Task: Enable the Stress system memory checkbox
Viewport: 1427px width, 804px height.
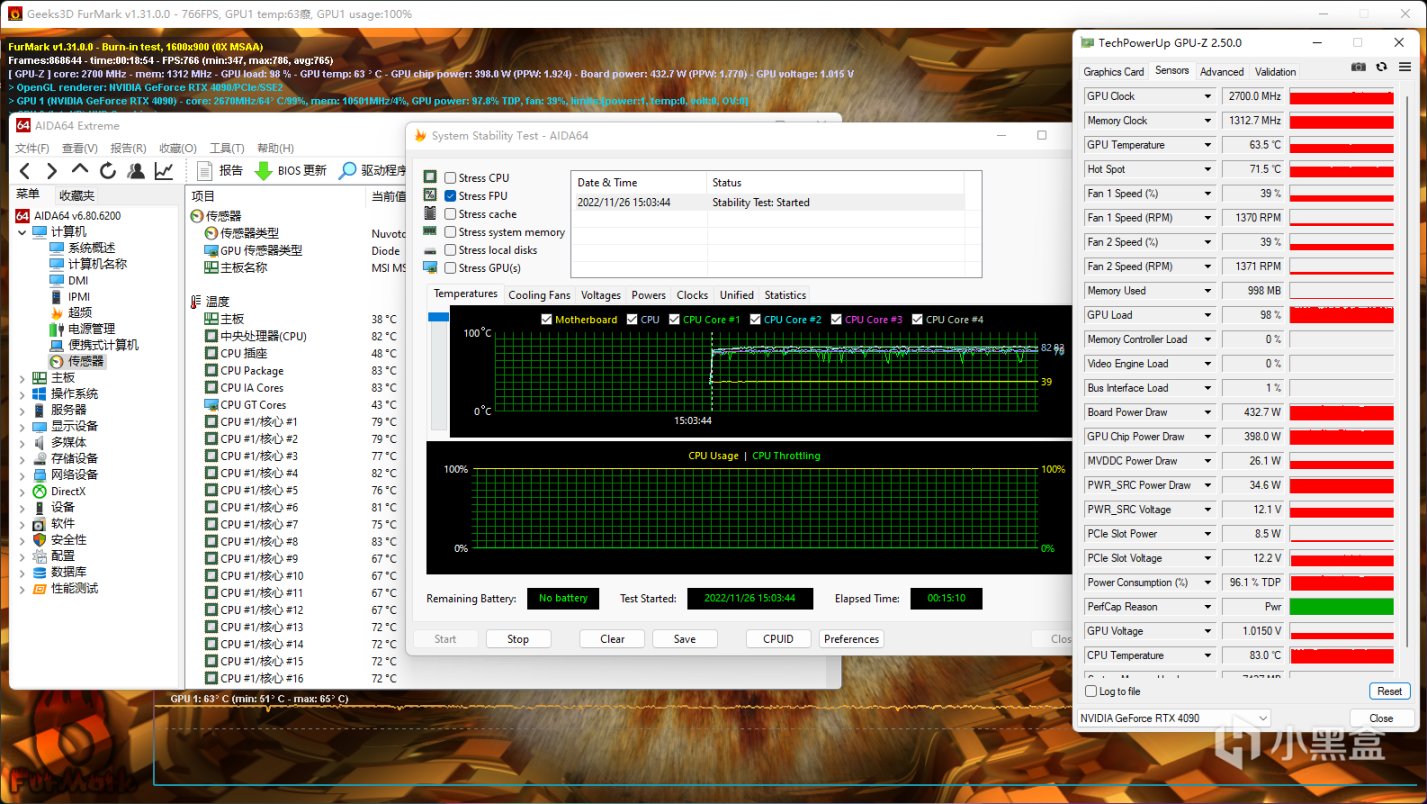Action: click(x=450, y=232)
